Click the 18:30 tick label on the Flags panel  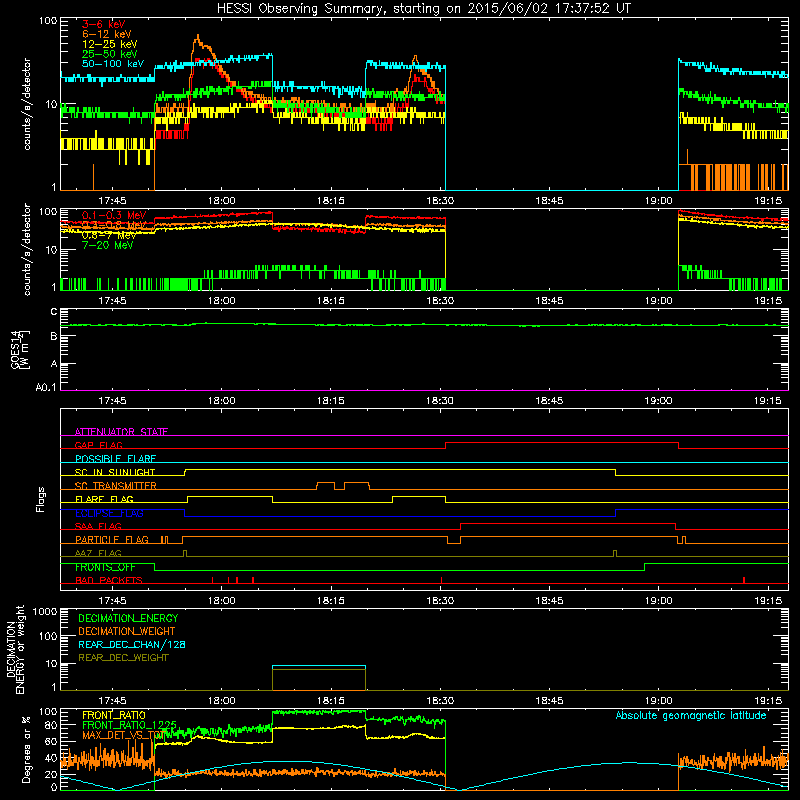(440, 601)
